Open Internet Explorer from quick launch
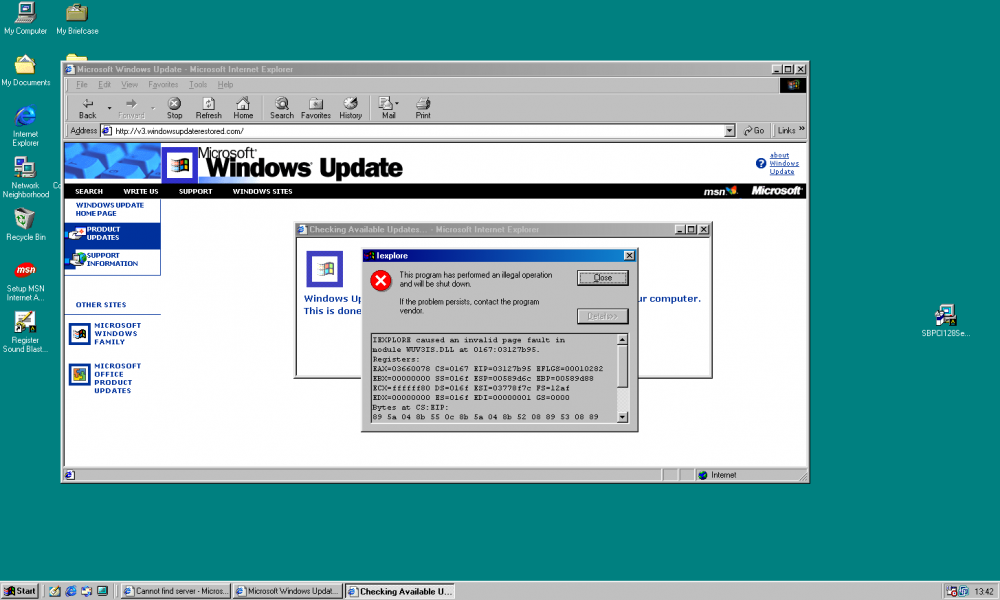Image resolution: width=1000 pixels, height=600 pixels. 69,590
